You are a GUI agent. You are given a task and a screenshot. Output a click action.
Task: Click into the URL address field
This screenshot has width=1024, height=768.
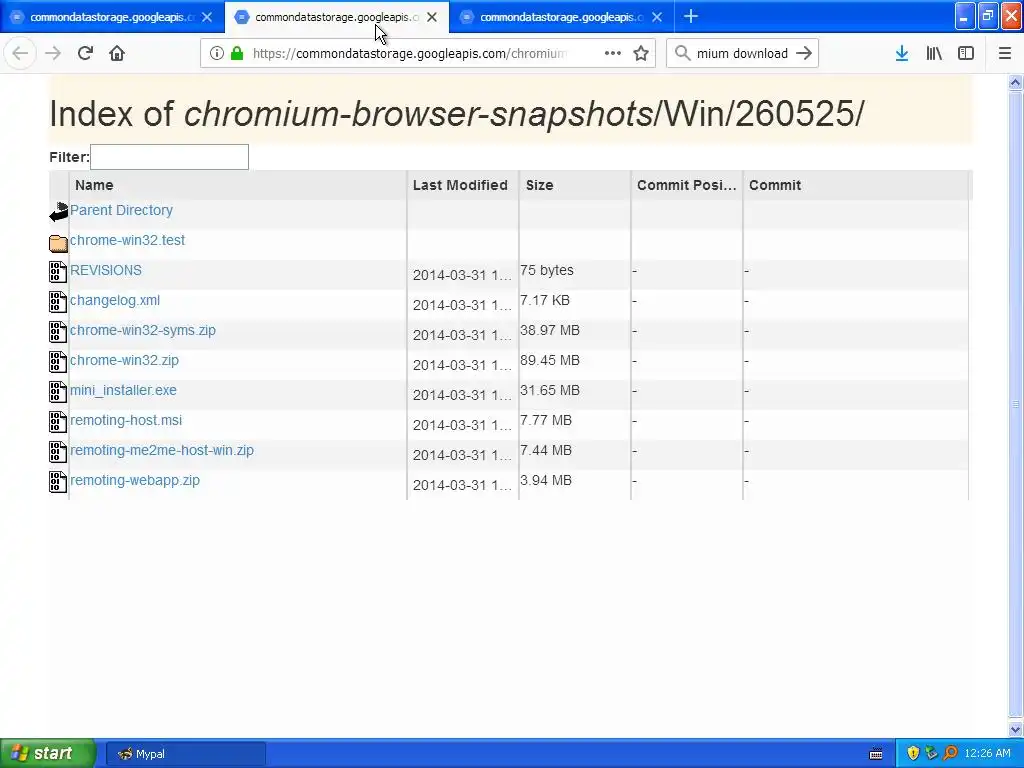410,54
